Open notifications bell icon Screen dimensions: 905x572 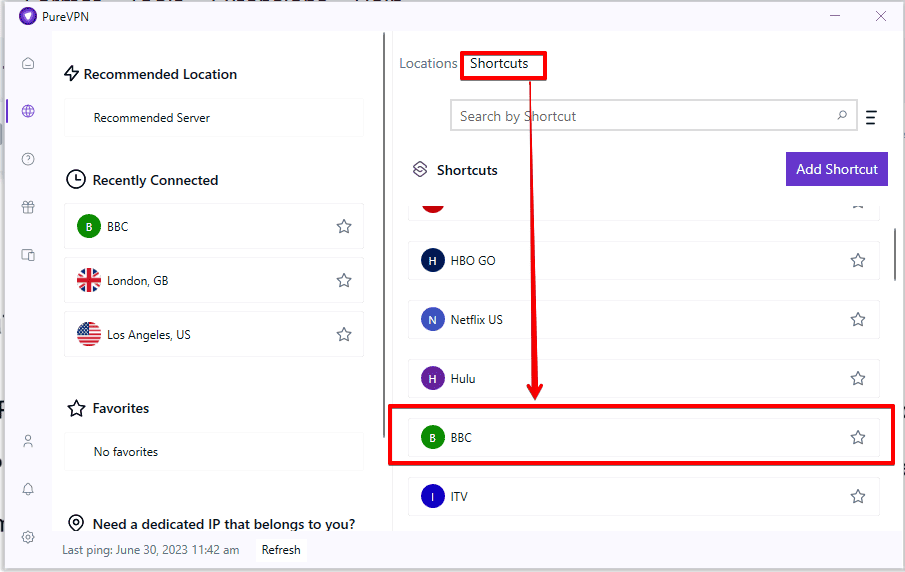pyautogui.click(x=28, y=489)
